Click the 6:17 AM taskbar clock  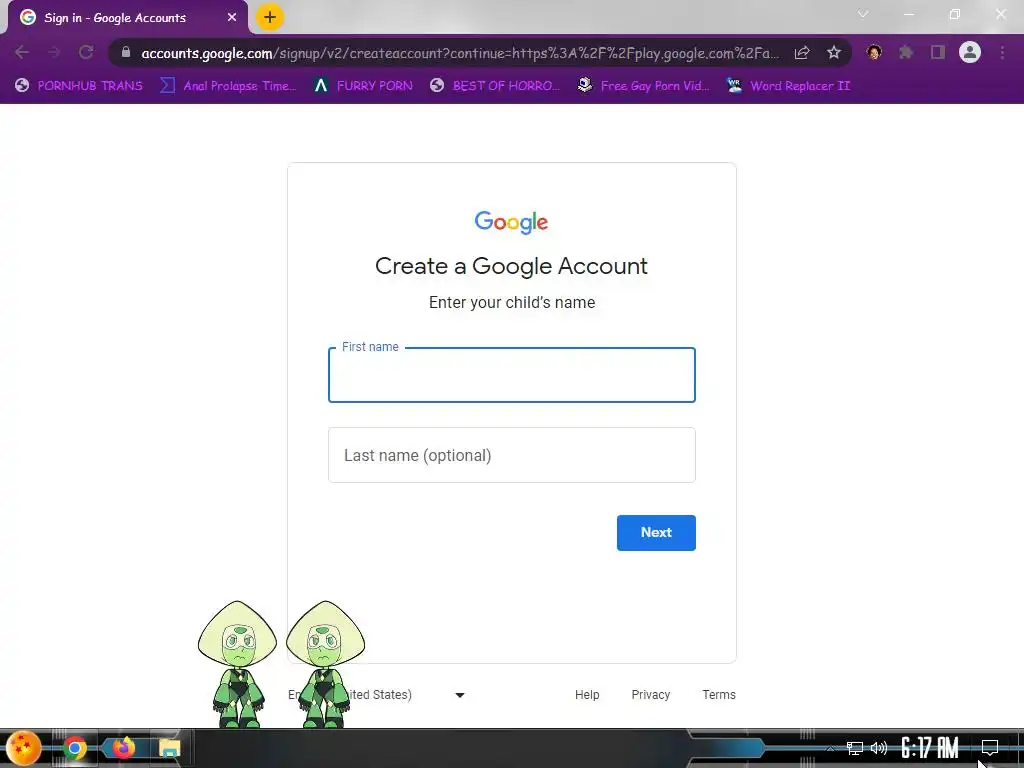[930, 748]
